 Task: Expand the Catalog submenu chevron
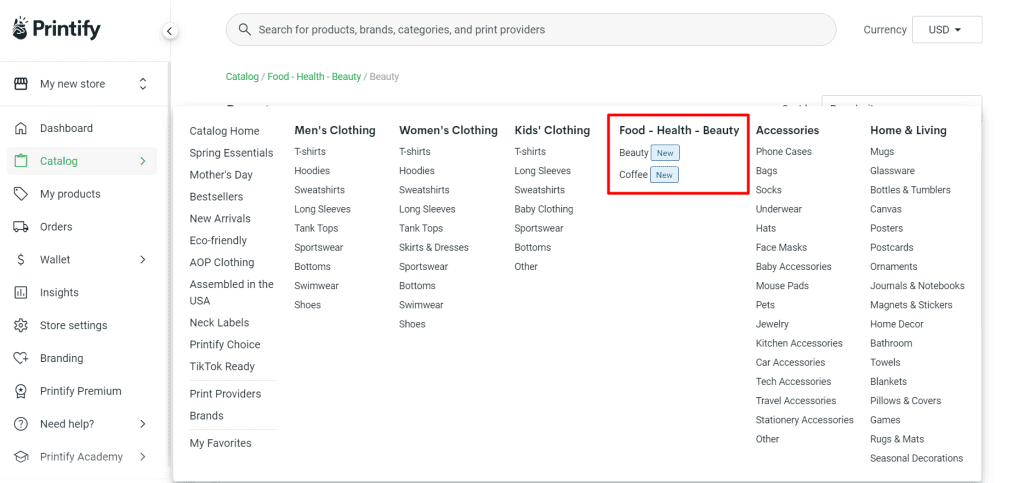143,161
